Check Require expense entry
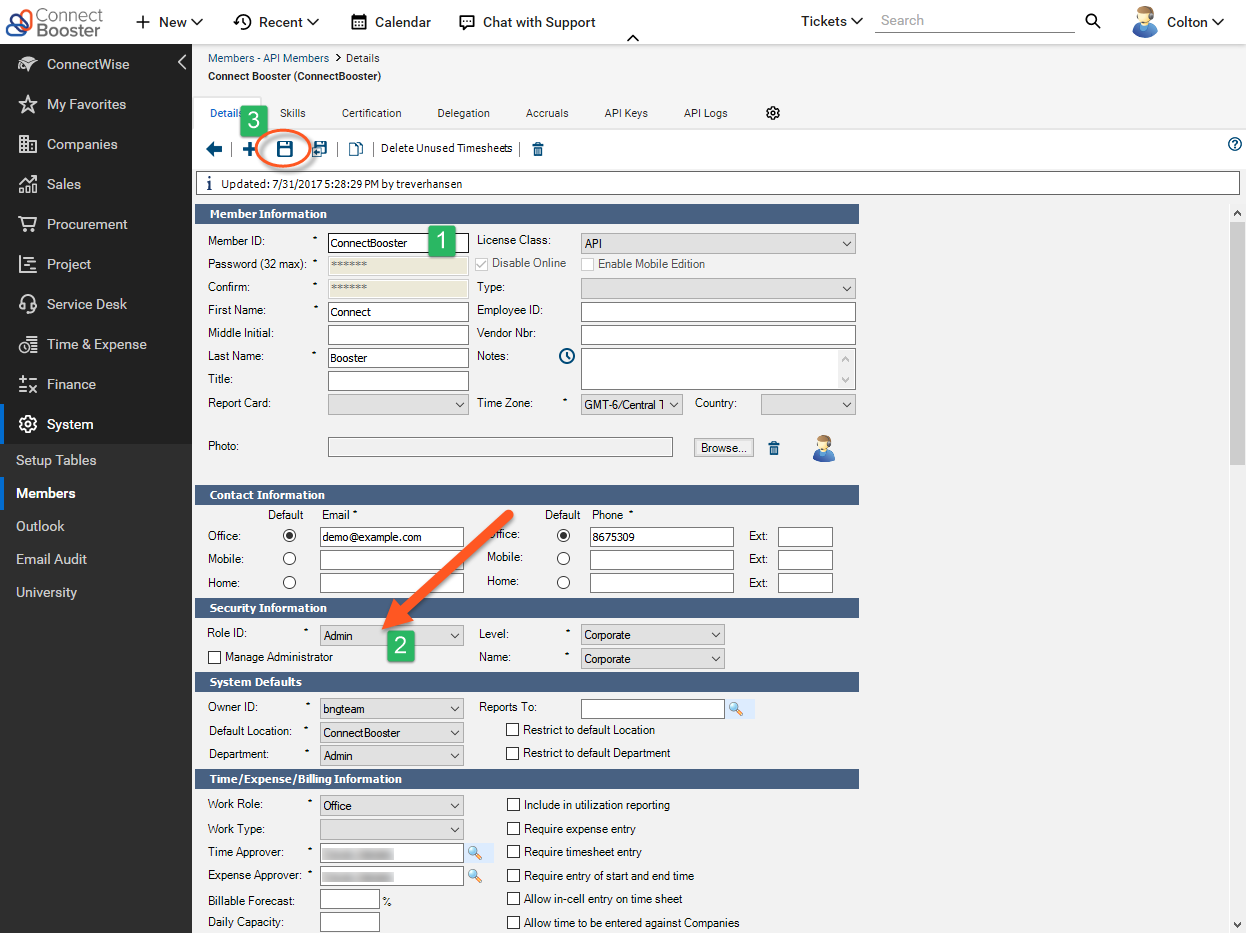 point(514,829)
